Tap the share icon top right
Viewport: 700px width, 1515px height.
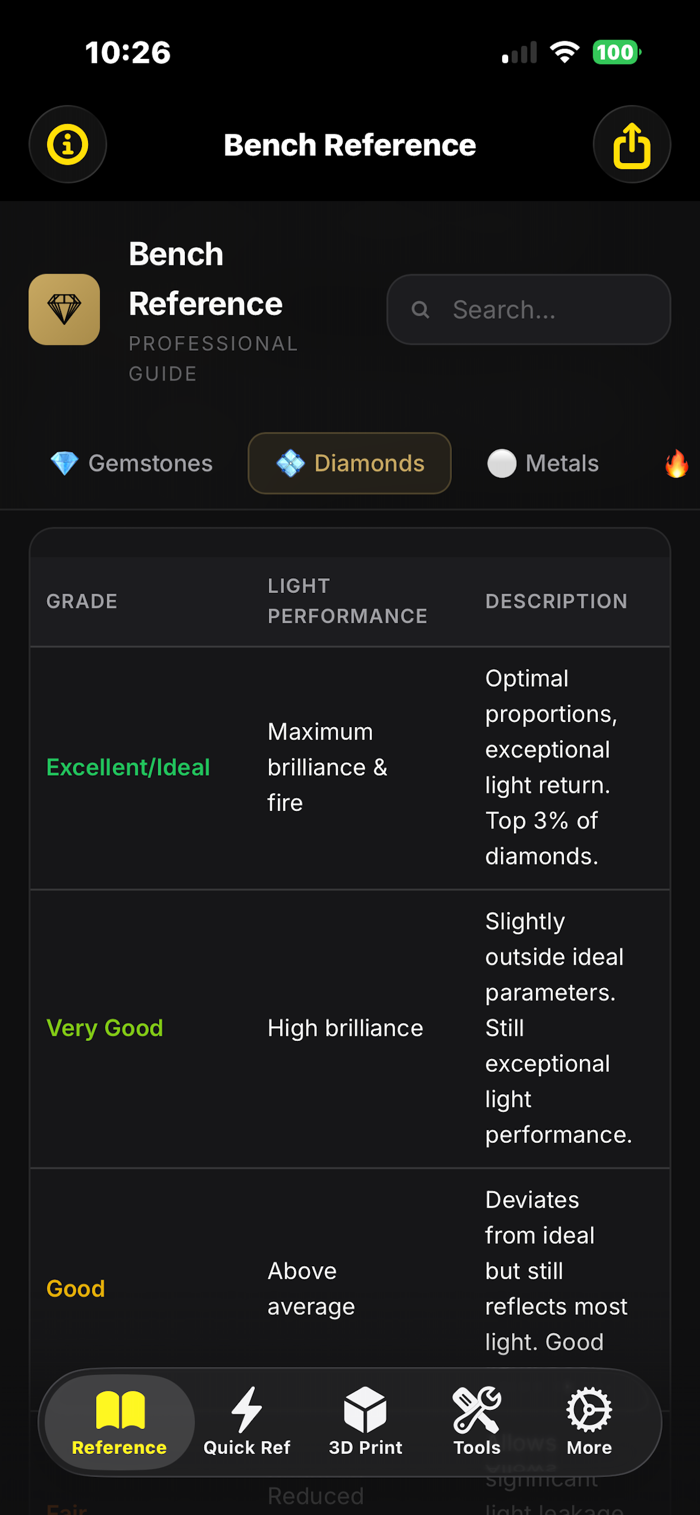631,145
